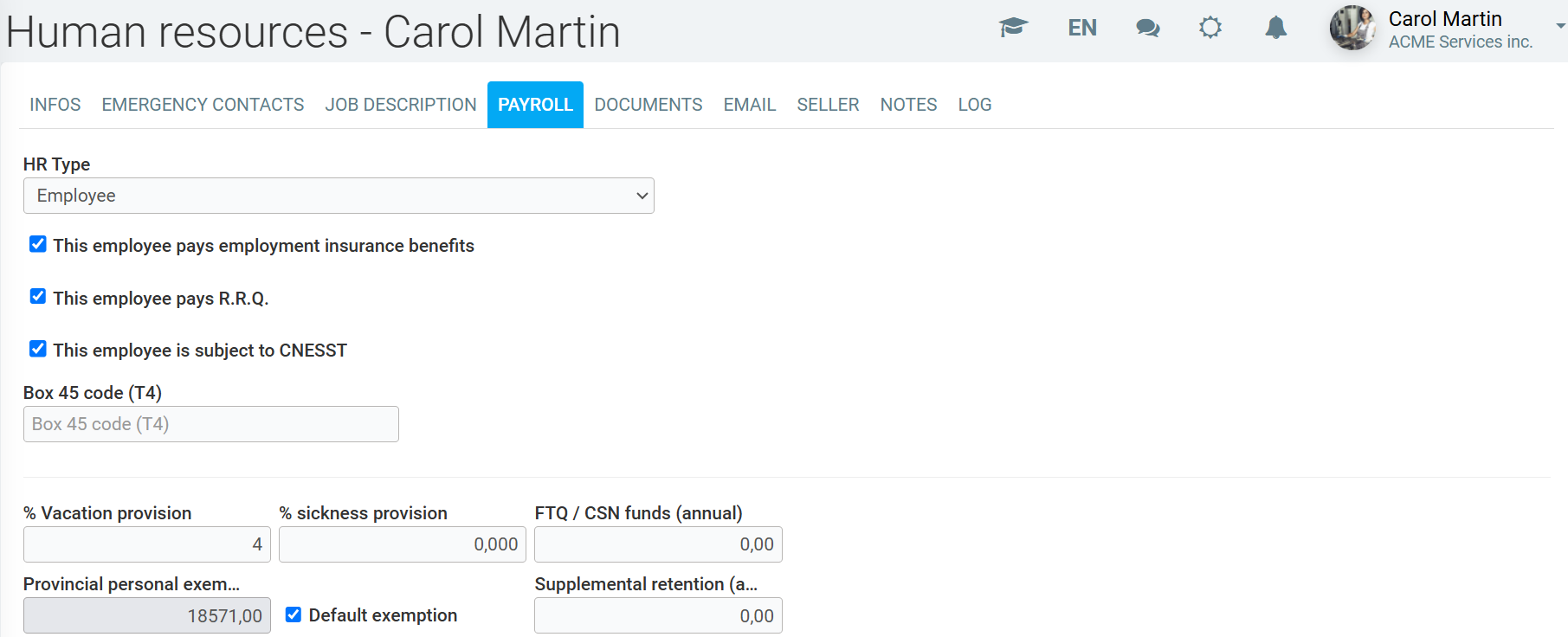Open the notifications bell

coord(1275,28)
